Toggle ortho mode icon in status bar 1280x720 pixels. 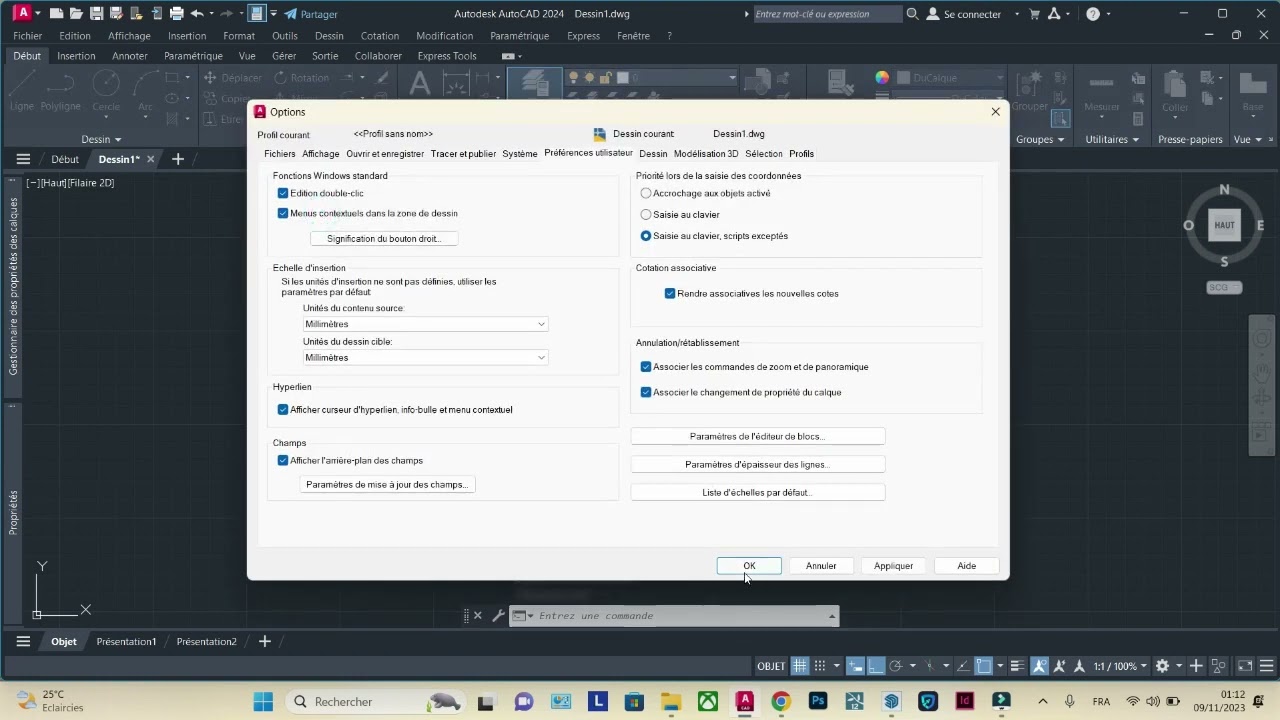(x=875, y=666)
